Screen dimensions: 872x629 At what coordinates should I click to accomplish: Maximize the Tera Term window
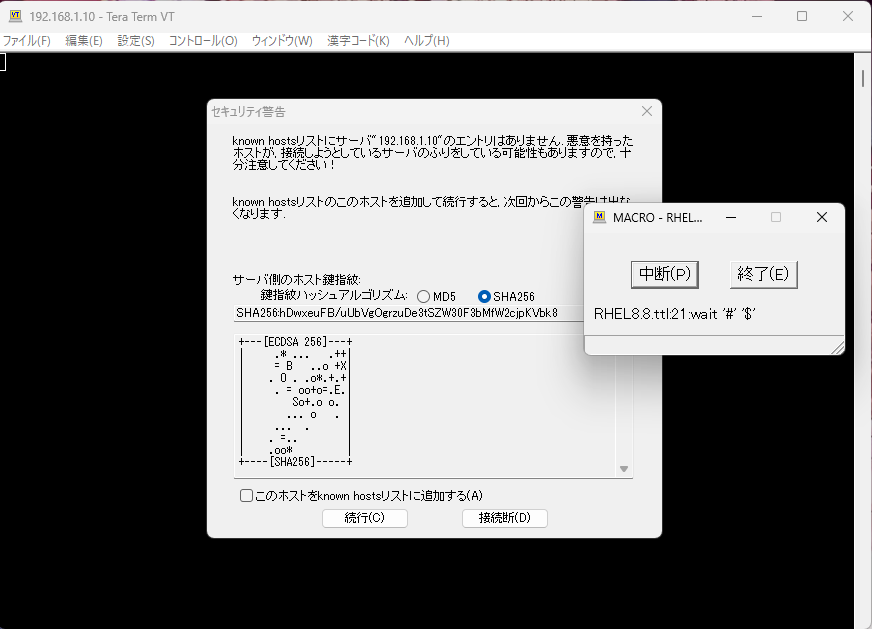802,16
